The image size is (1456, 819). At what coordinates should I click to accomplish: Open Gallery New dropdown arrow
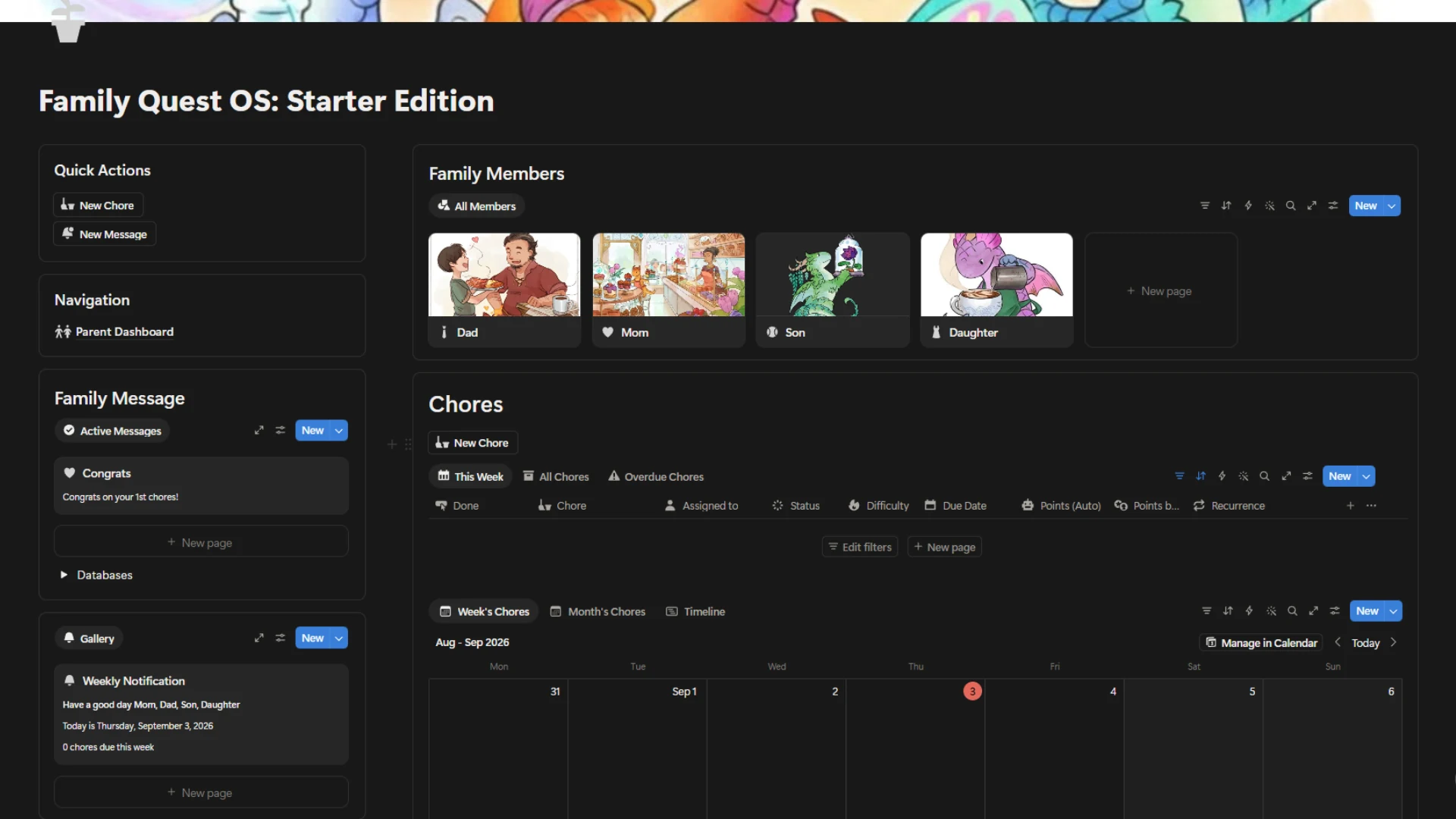click(x=339, y=638)
